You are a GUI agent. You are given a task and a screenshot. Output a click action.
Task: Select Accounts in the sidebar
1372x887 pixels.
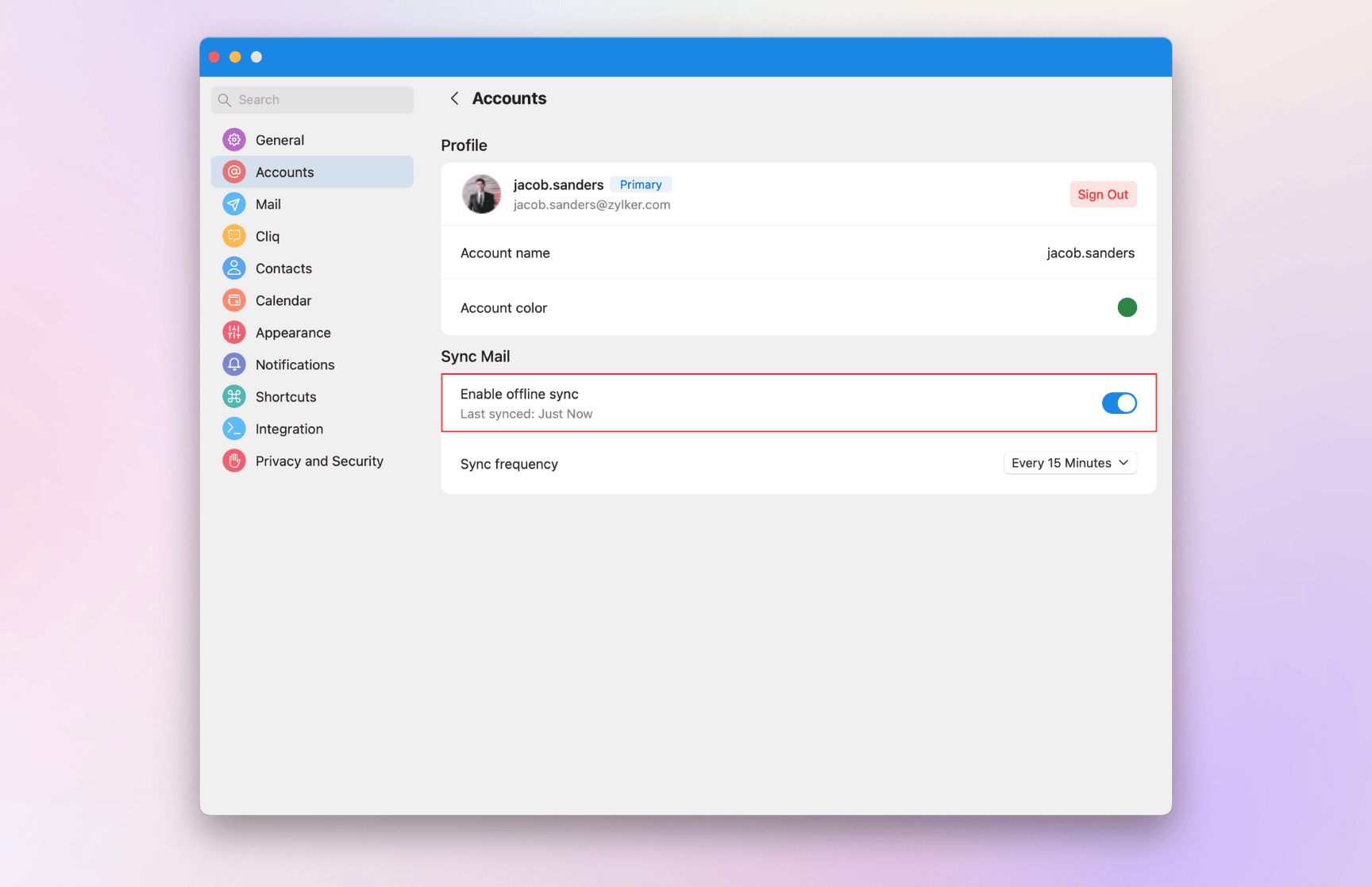point(313,172)
